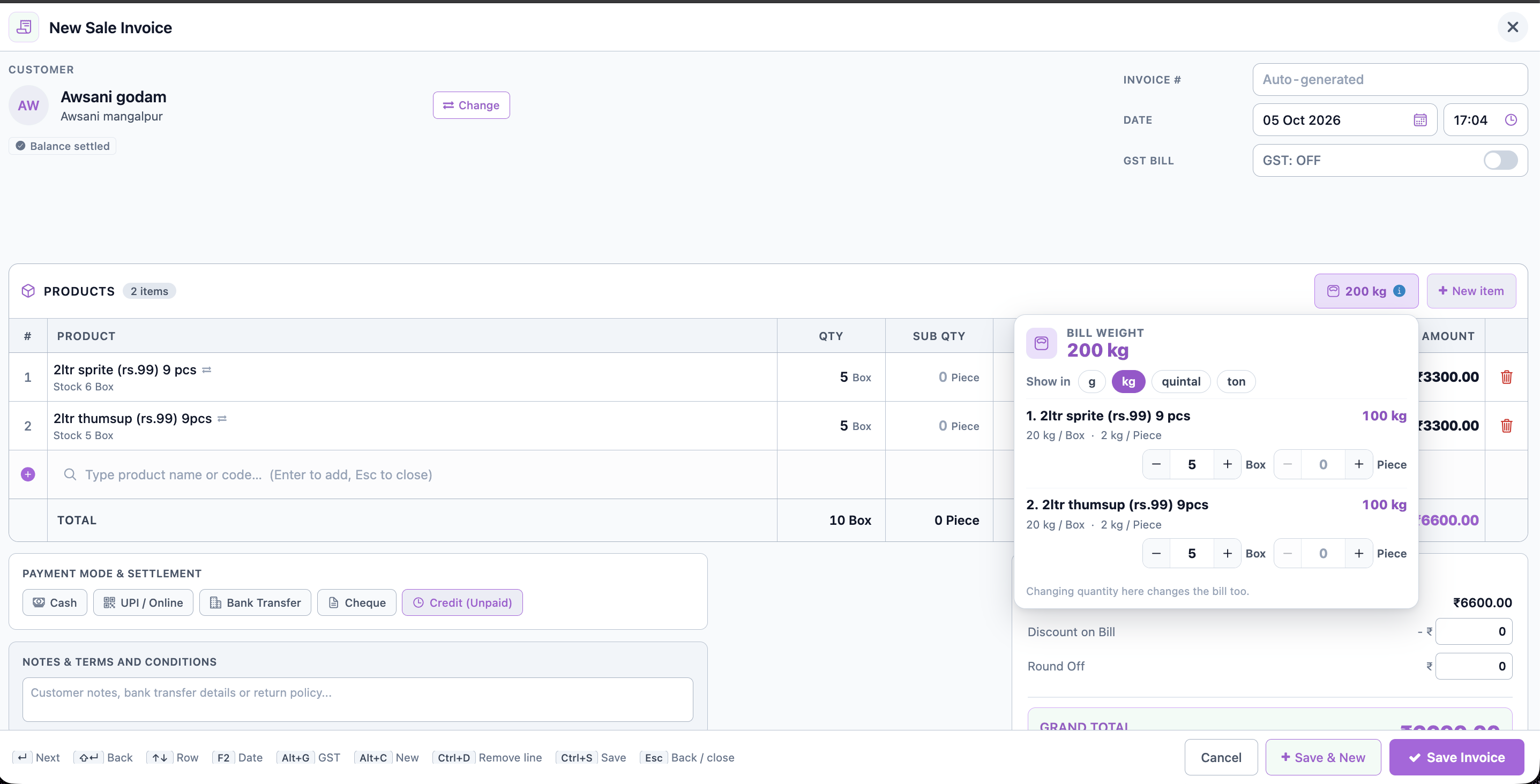1540x784 pixels.
Task: Click the invoice icon beside New Sale Invoice
Action: (x=24, y=27)
